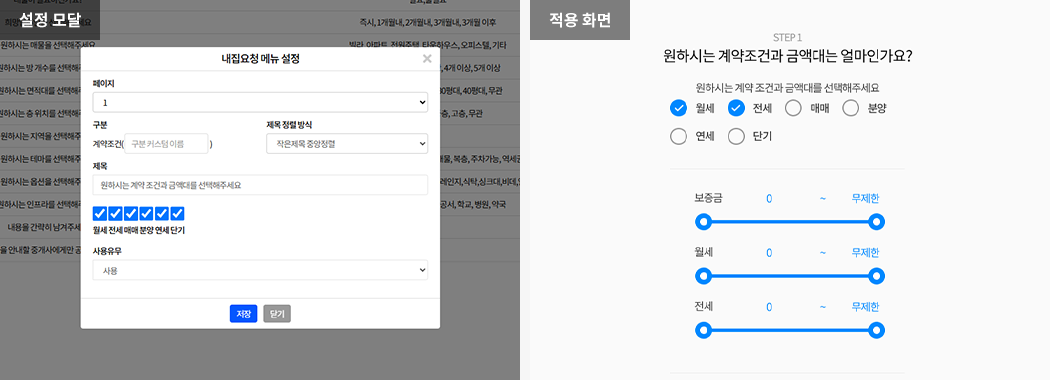Click the 0 value in the 보증금 row
This screenshot has height=380, width=1050.
769,198
